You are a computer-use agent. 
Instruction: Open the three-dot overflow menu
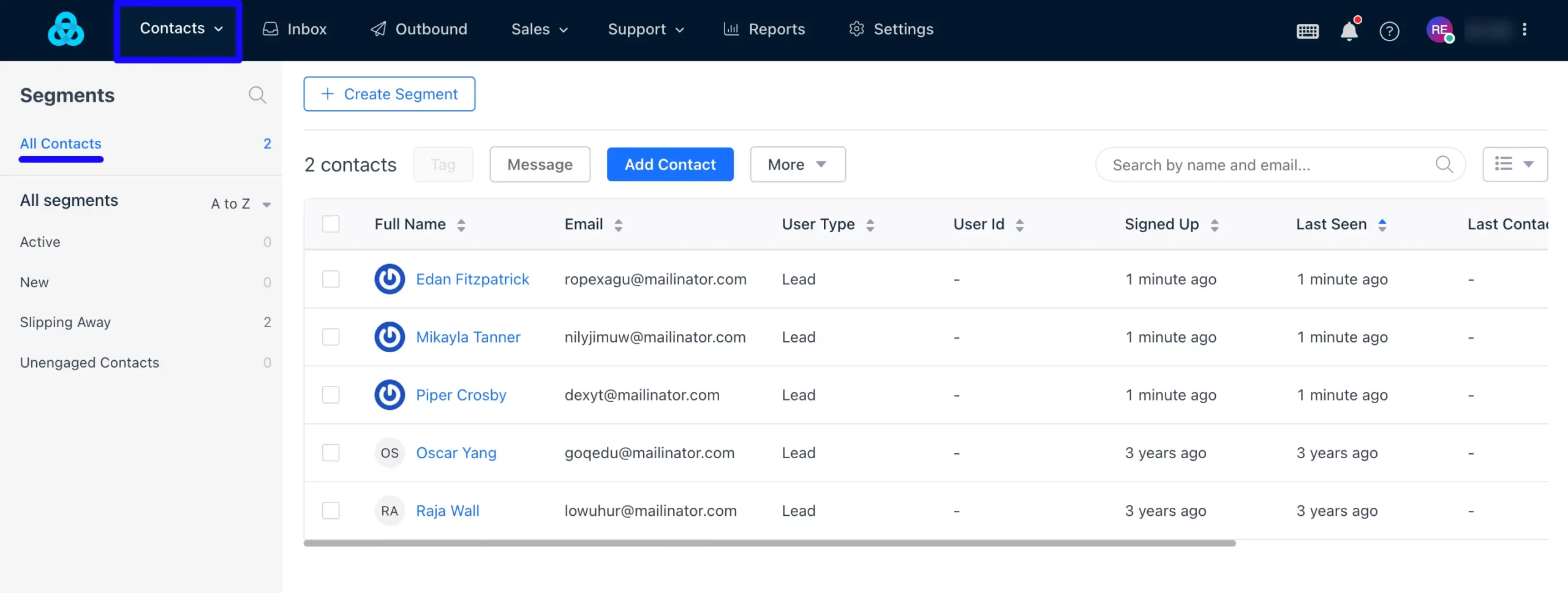tap(1525, 29)
